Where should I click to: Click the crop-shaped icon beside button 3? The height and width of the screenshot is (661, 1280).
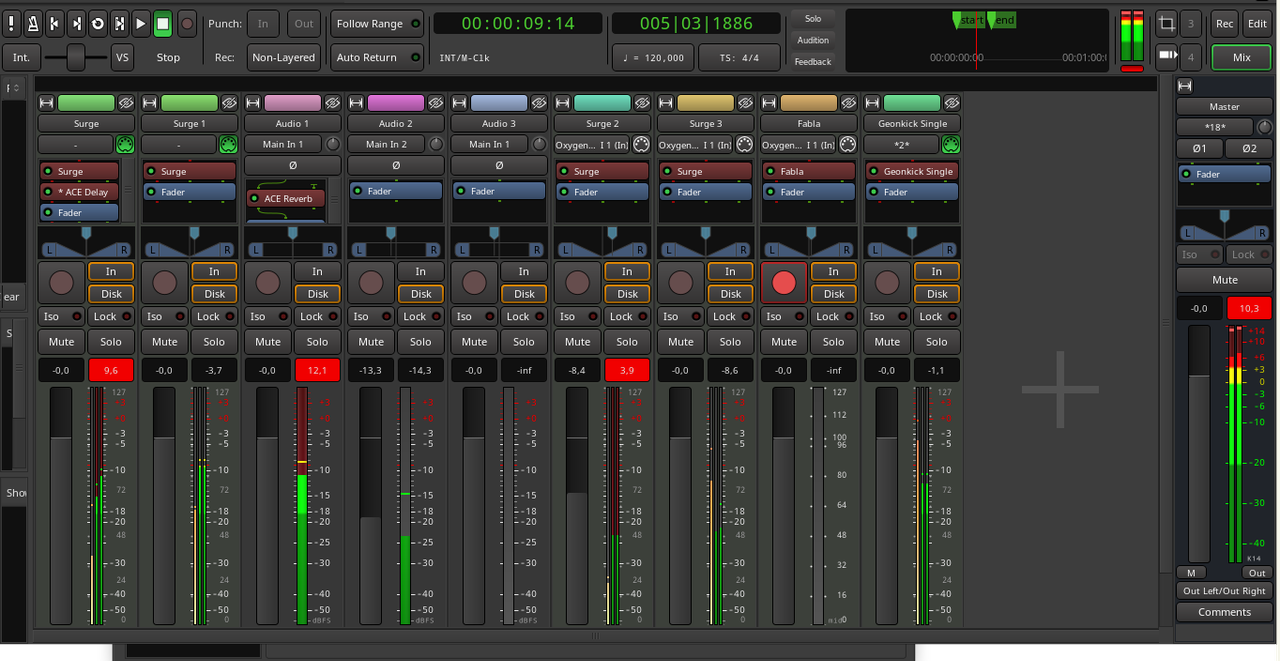pyautogui.click(x=1166, y=23)
